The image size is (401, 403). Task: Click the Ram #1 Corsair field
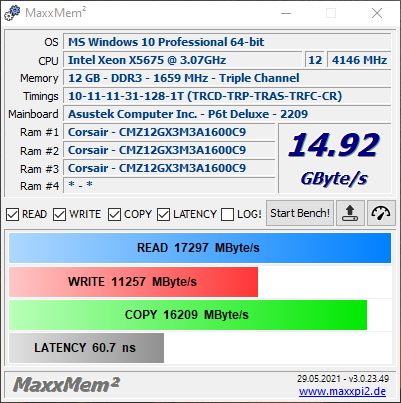169,132
